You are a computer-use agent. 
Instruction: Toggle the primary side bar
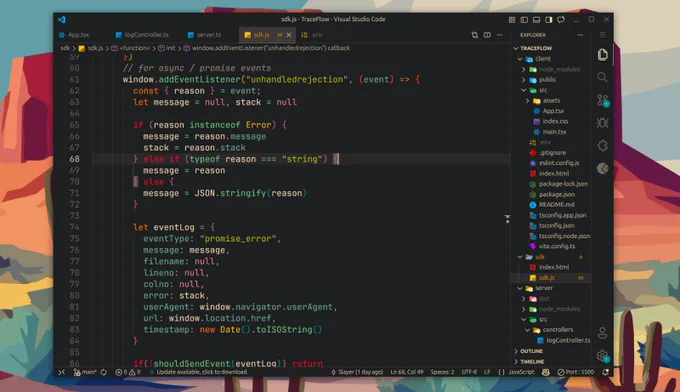(x=524, y=20)
